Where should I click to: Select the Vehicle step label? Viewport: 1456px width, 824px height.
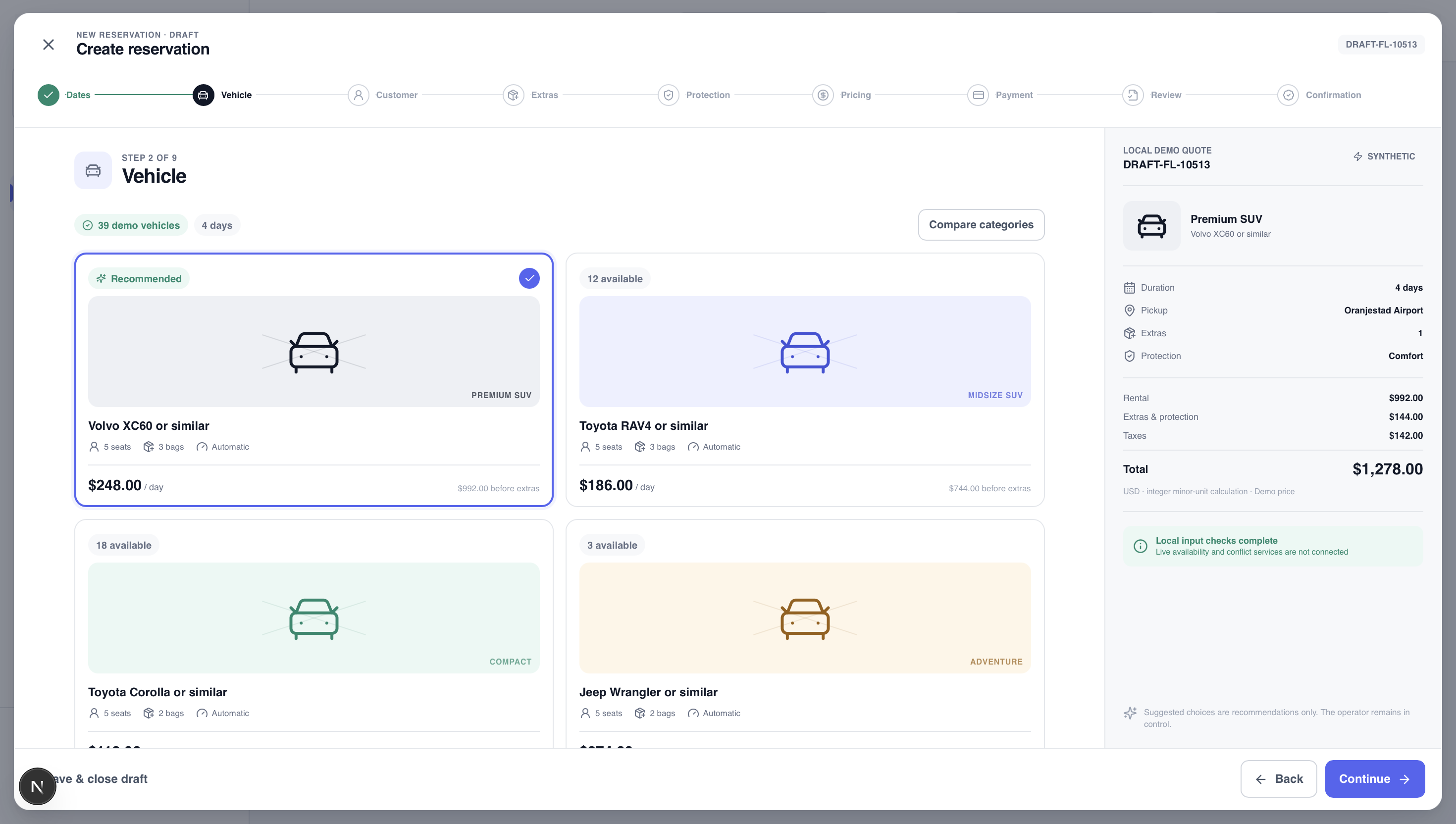tap(236, 95)
